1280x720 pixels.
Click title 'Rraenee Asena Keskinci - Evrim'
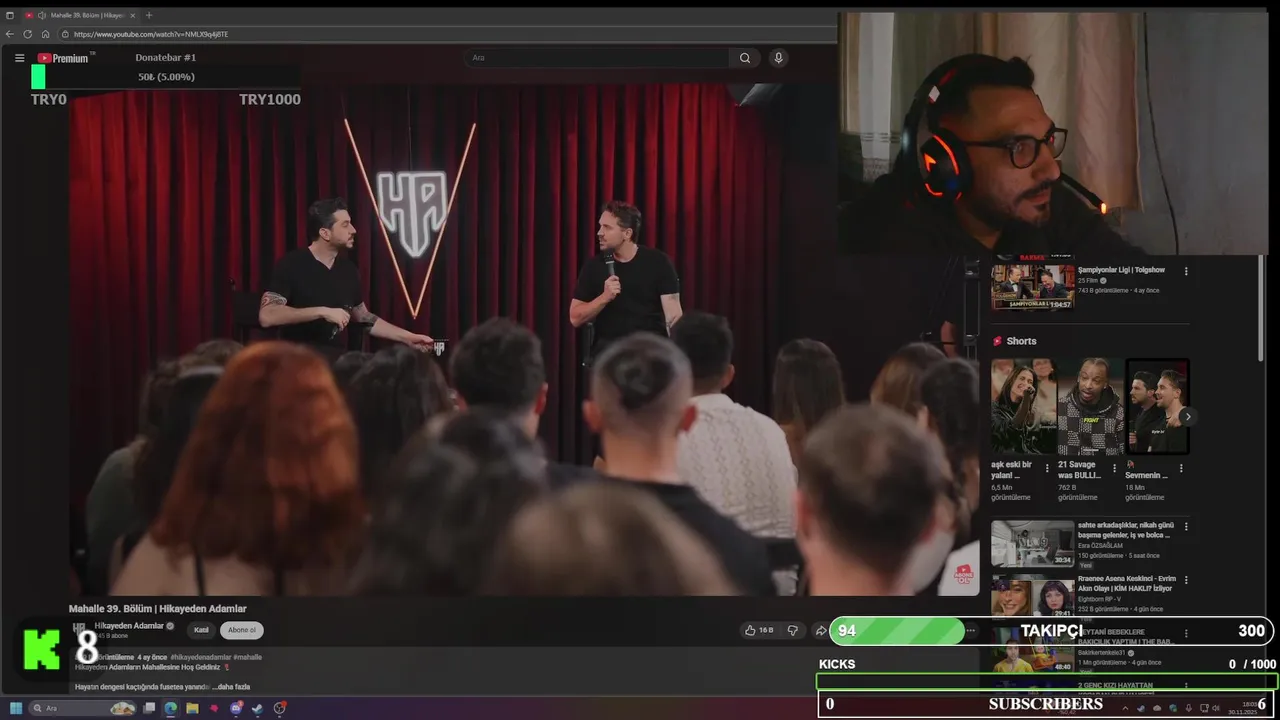[x=1127, y=584]
